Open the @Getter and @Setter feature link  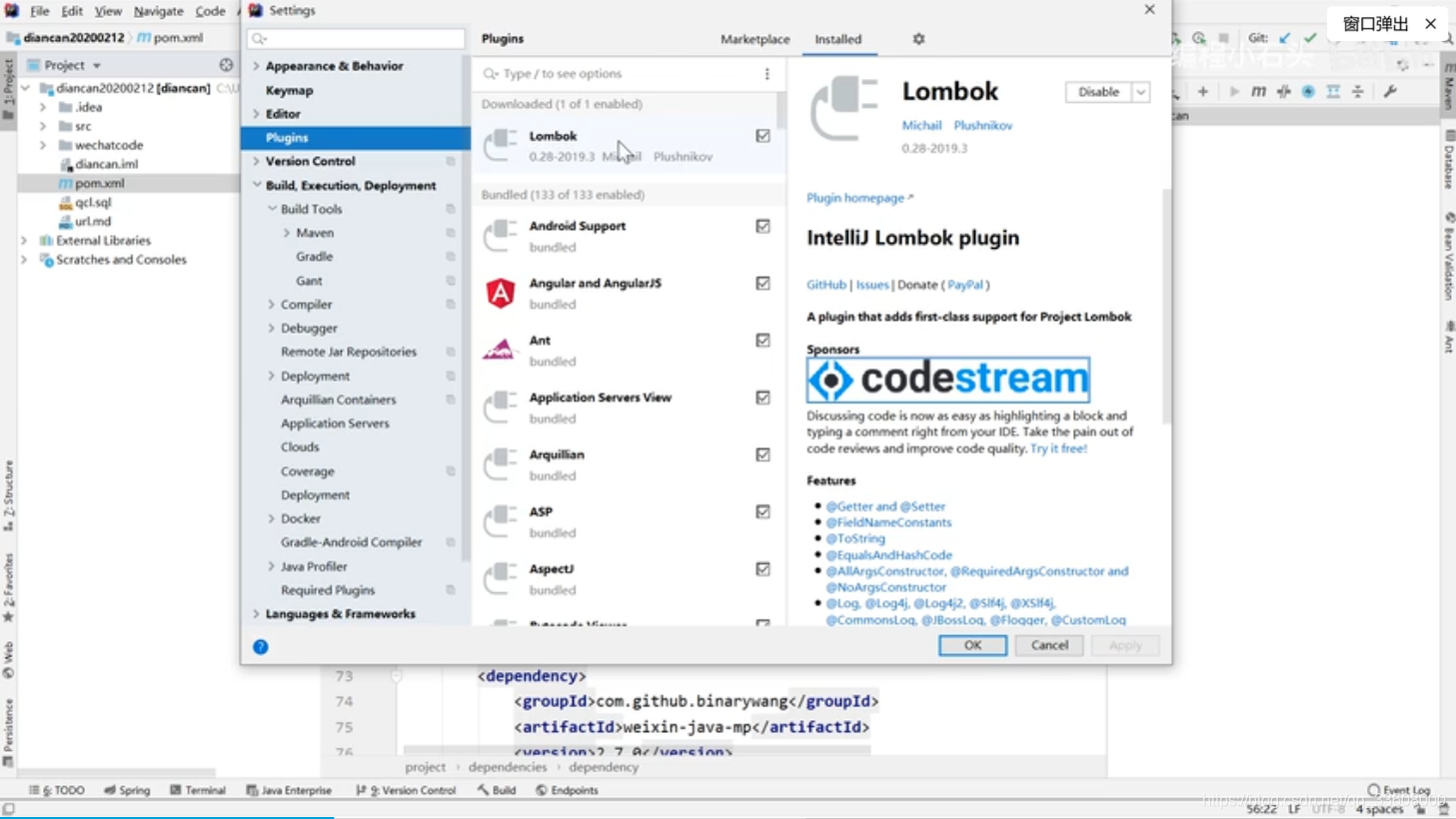point(885,506)
